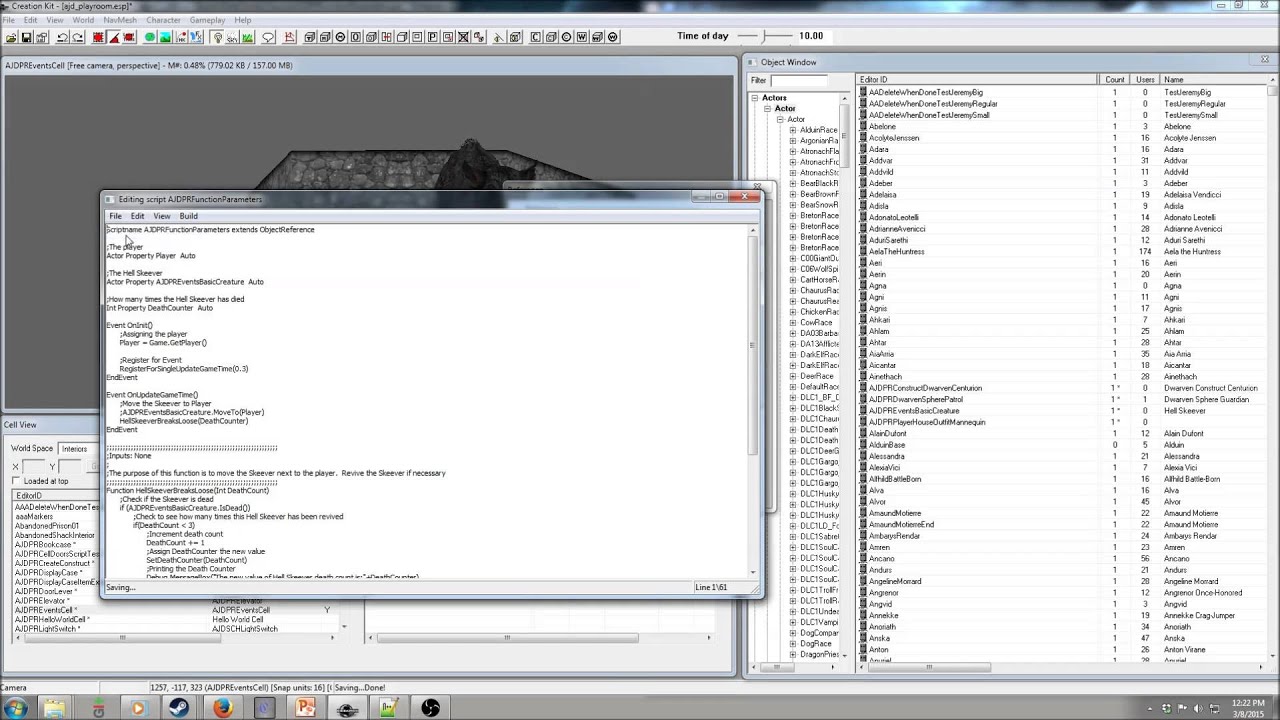
Task: Click the toolbar icon with letter W
Action: coord(582,37)
